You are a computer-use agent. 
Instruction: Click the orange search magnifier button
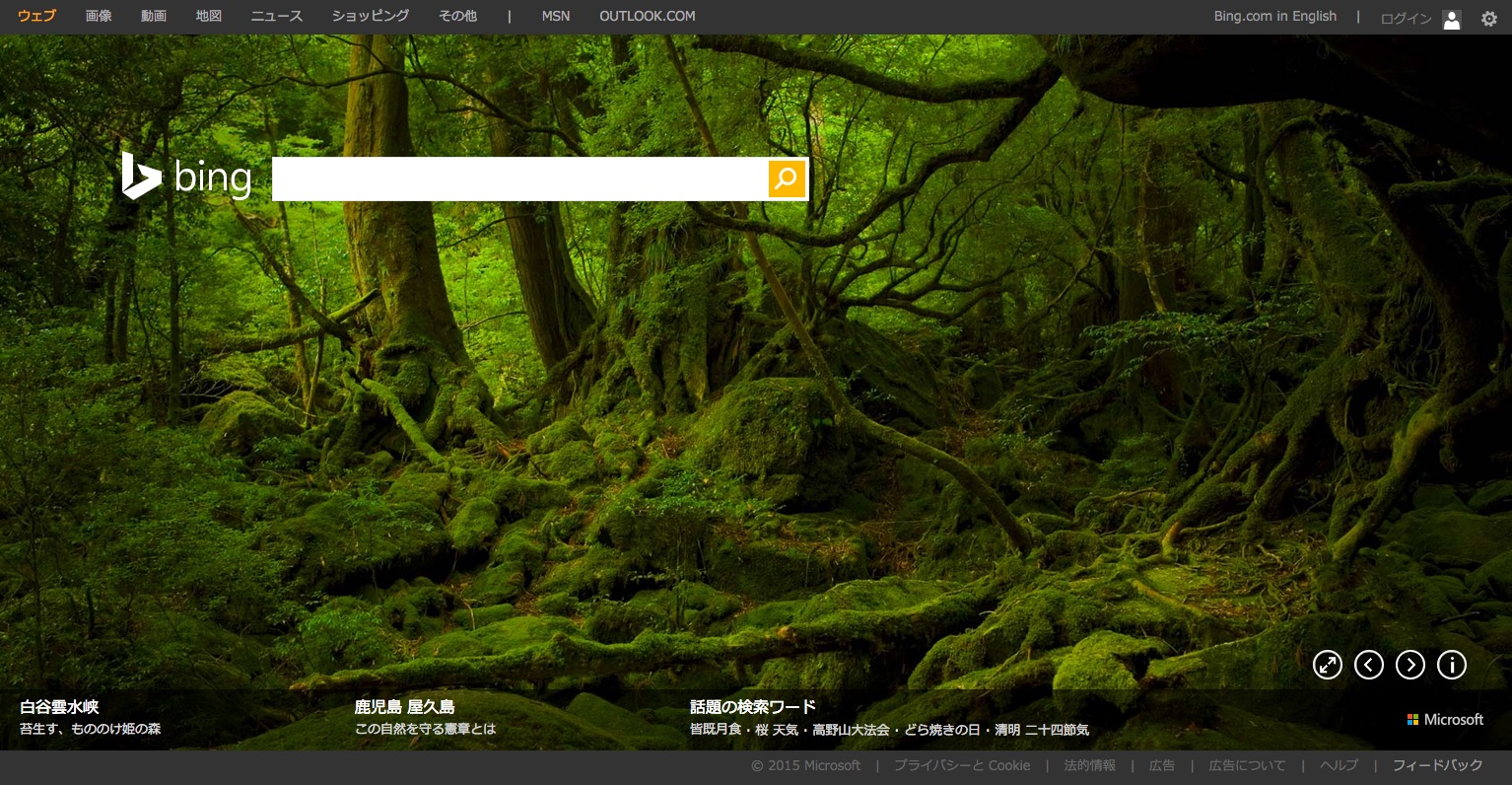(x=787, y=178)
